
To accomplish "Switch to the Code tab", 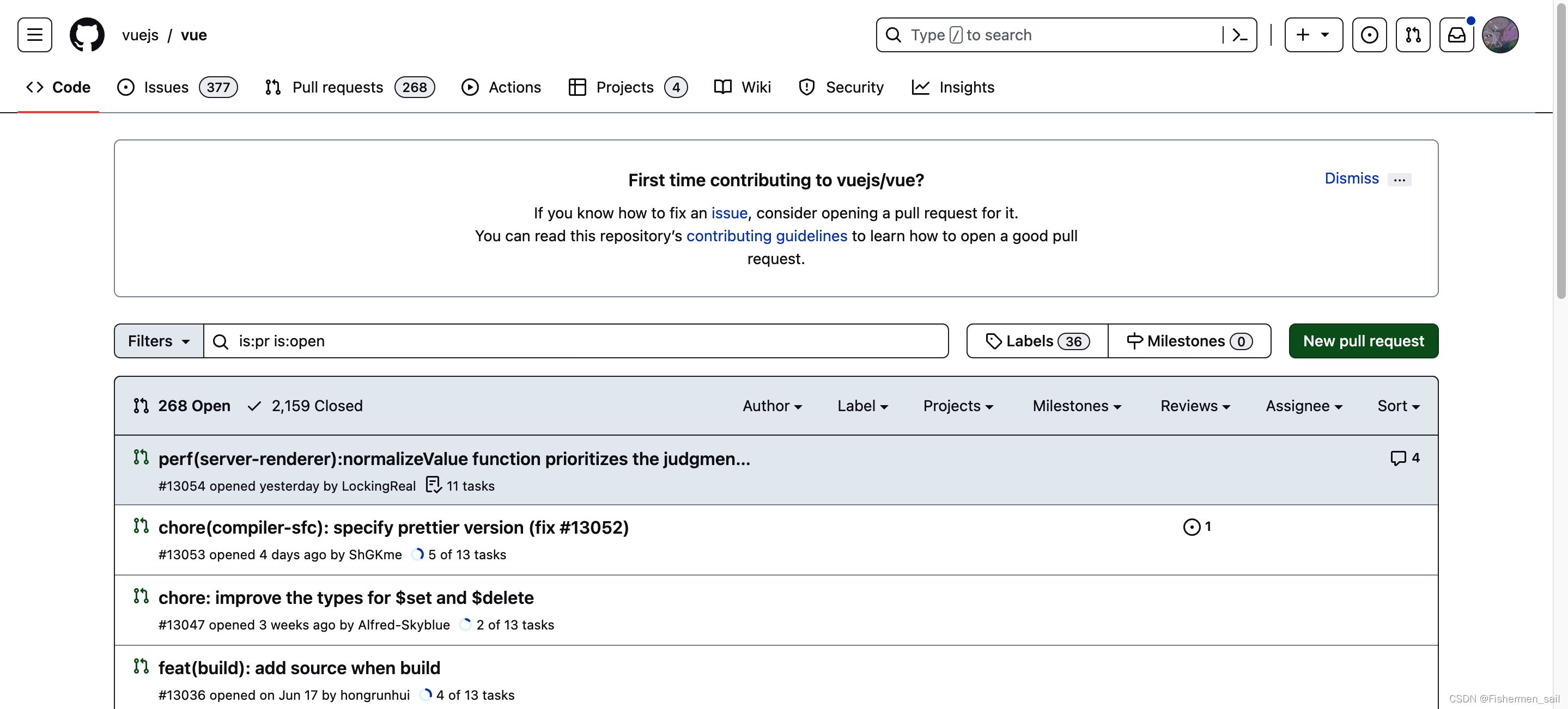I will (x=58, y=87).
